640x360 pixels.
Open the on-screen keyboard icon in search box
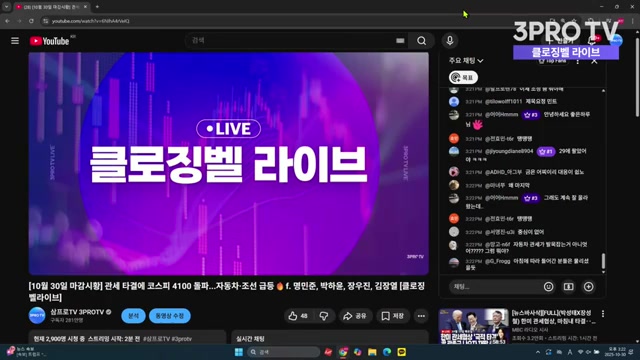click(400, 41)
